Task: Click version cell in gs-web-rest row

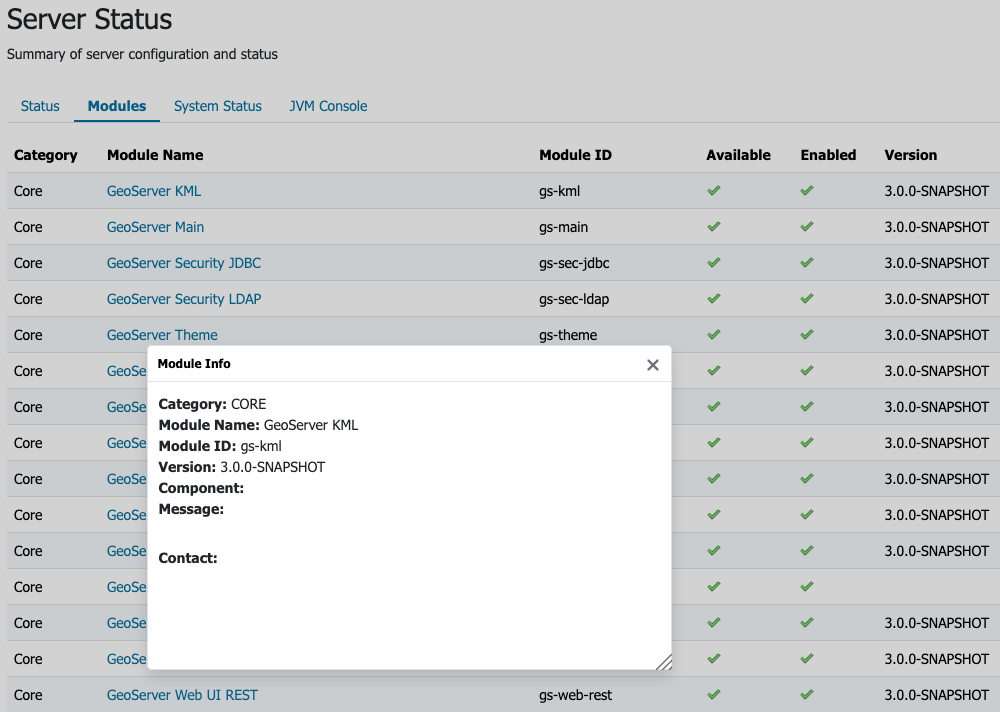Action: tap(936, 695)
